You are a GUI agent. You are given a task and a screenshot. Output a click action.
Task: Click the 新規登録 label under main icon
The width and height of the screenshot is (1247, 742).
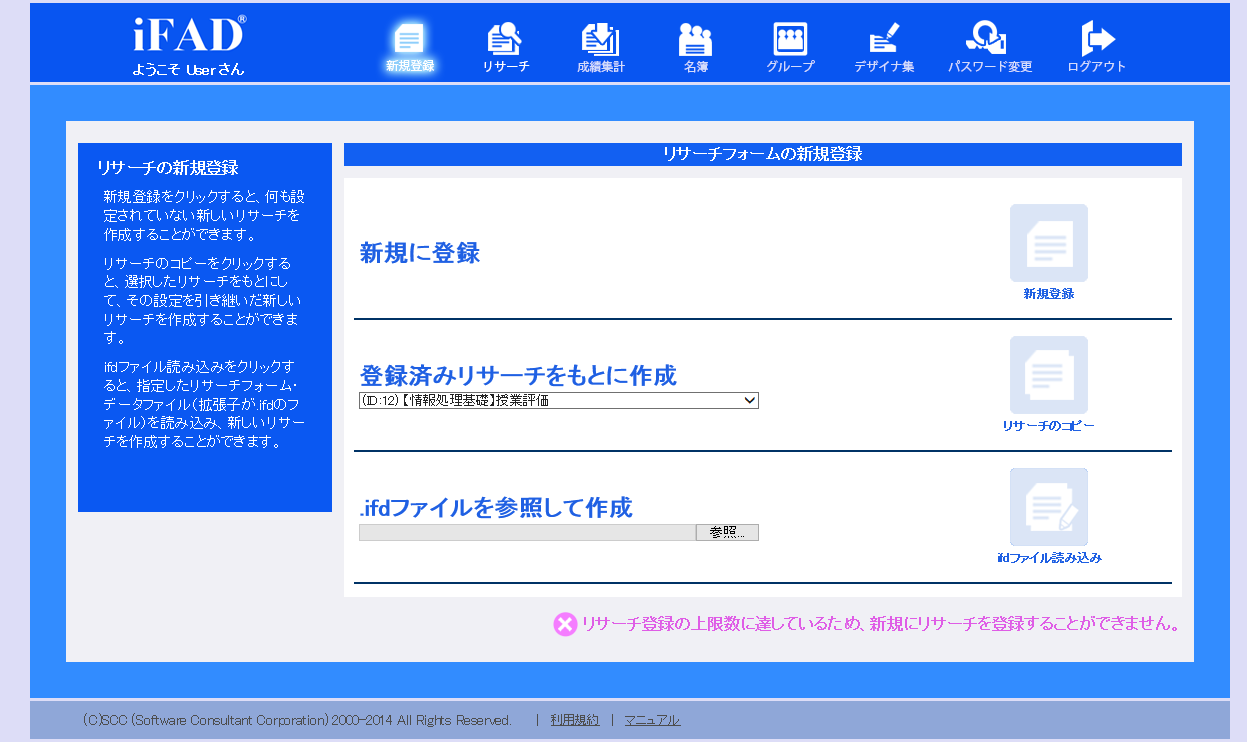tap(1049, 294)
